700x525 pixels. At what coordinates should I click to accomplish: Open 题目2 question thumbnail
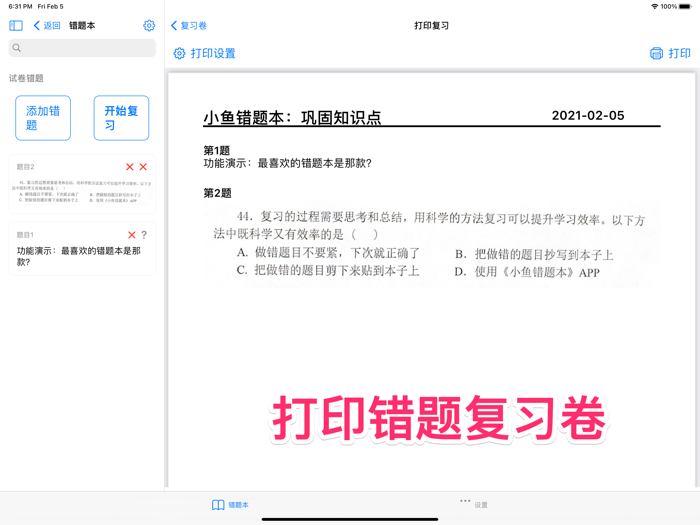pos(82,192)
